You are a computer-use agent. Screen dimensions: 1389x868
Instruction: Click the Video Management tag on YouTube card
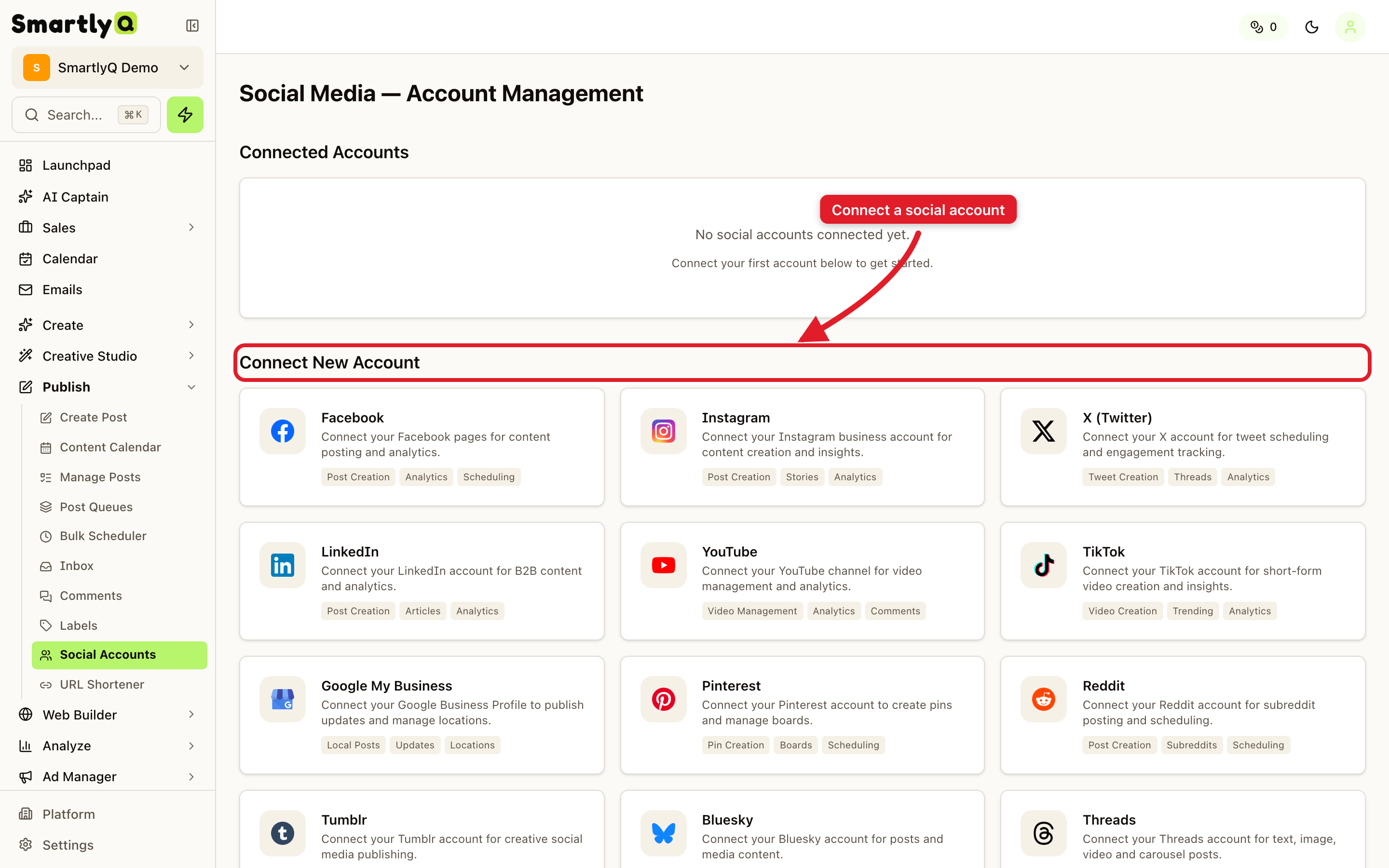[752, 611]
